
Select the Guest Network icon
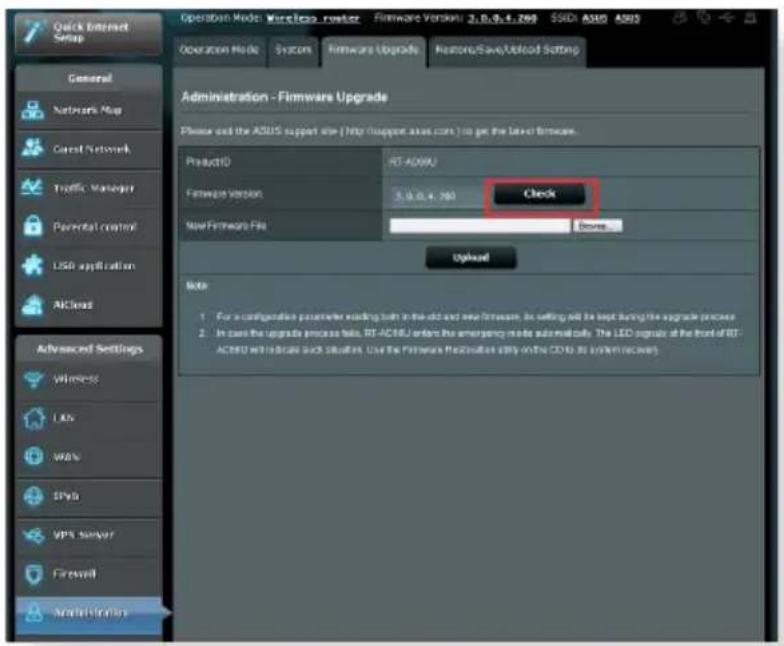[32, 148]
